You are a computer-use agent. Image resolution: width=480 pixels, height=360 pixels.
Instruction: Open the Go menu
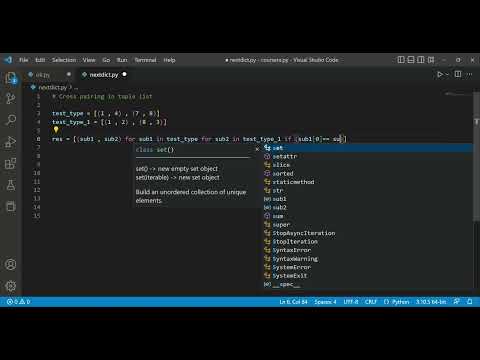click(x=106, y=60)
